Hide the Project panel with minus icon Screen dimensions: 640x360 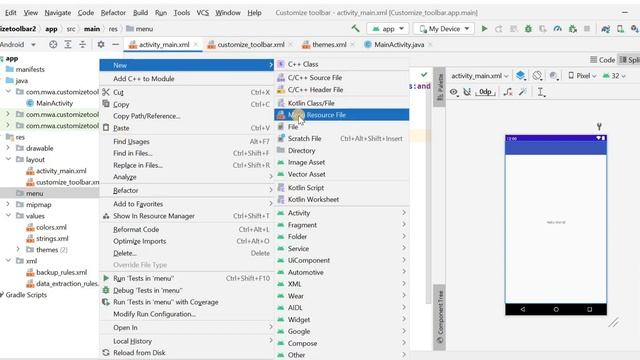click(x=116, y=44)
